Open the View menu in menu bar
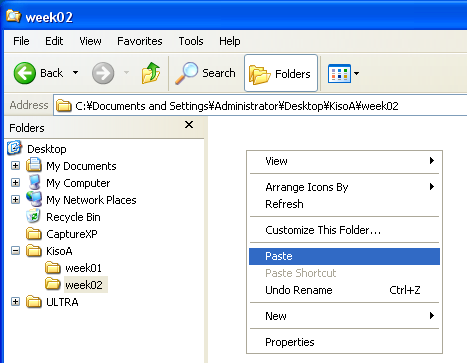 coord(90,41)
